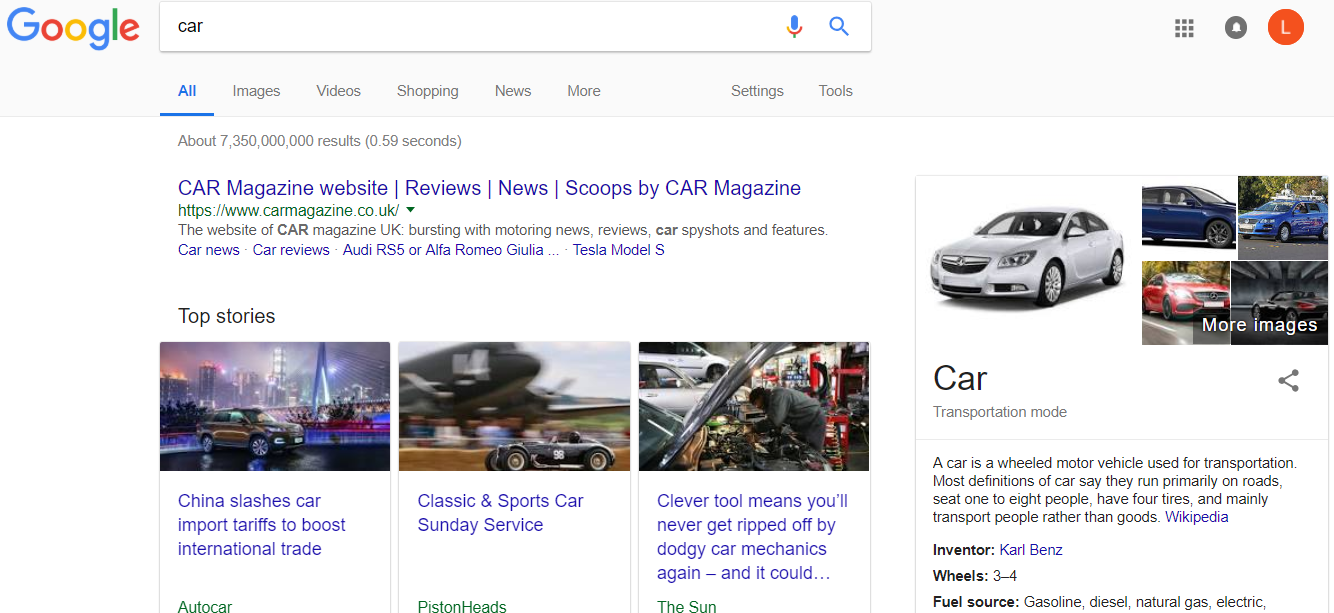Open the Google apps grid
The image size is (1334, 613).
(x=1184, y=28)
